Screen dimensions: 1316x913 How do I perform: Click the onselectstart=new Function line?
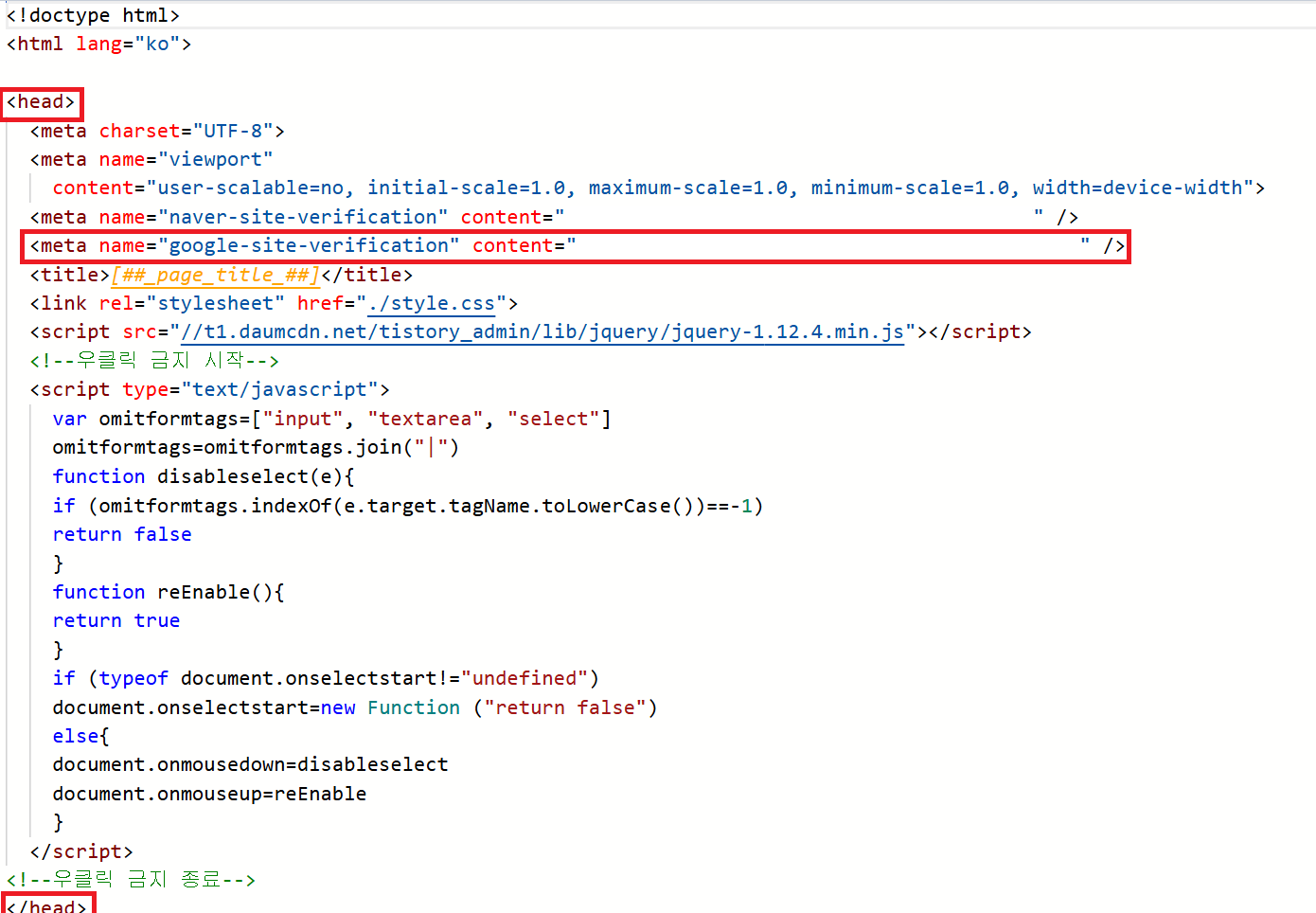tap(355, 708)
